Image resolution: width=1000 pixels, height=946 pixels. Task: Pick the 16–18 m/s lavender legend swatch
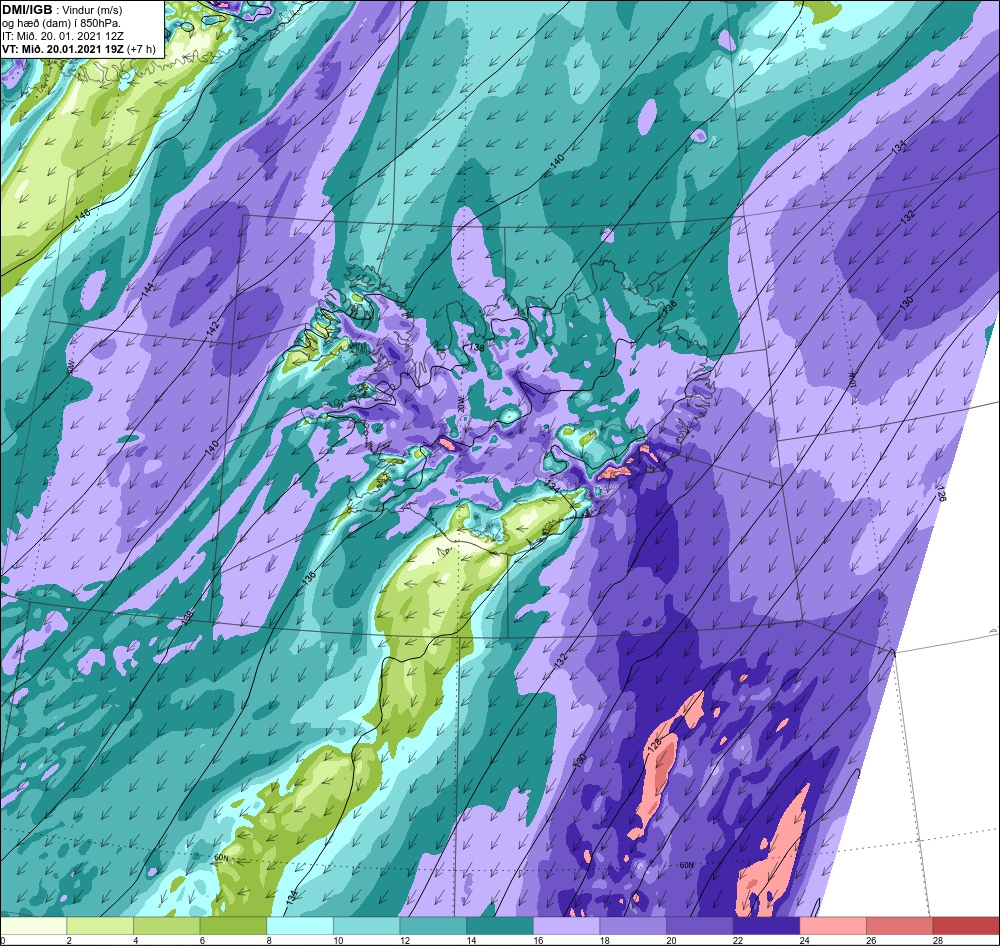click(566, 926)
